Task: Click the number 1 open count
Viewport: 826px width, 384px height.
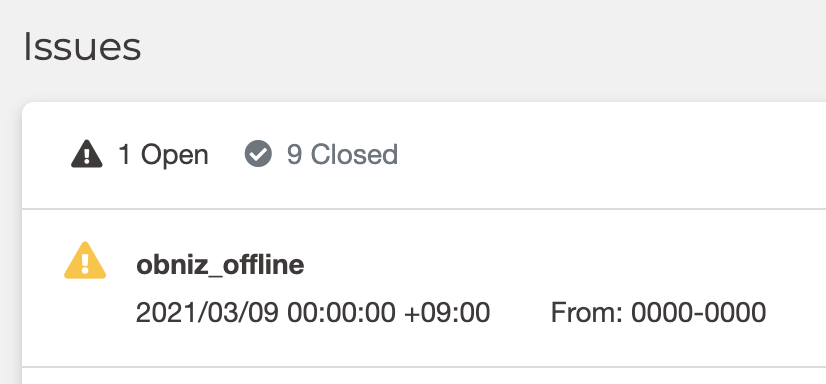Action: (x=125, y=155)
